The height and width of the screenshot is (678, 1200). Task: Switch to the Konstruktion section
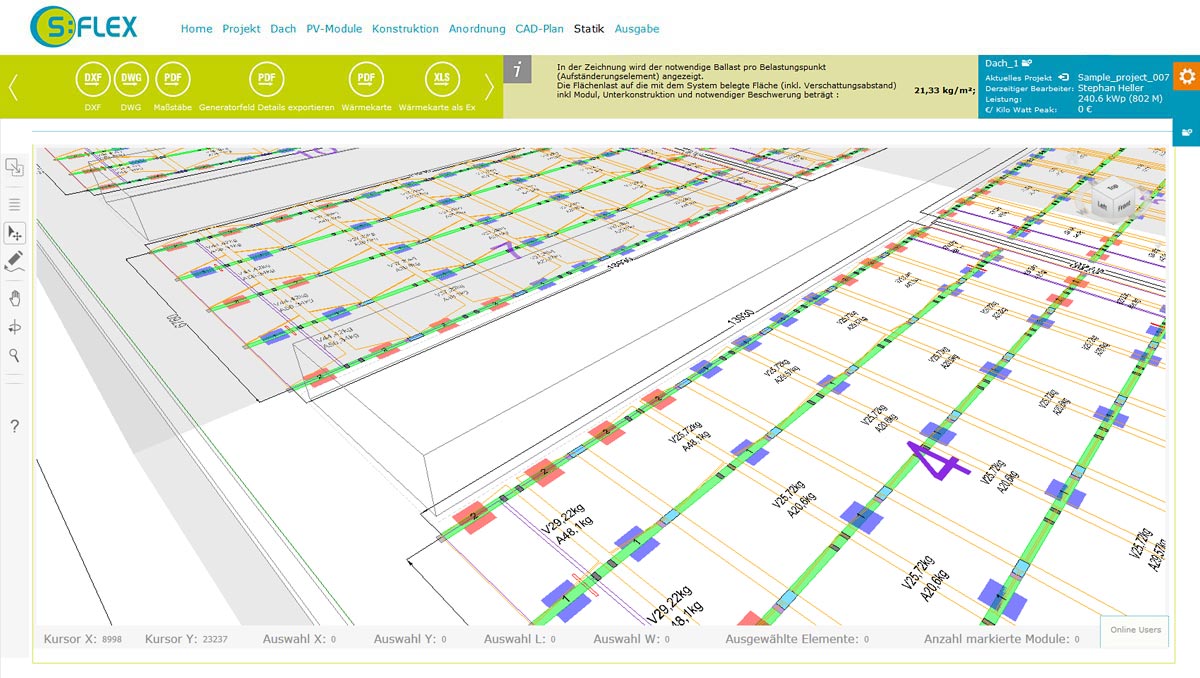point(405,29)
